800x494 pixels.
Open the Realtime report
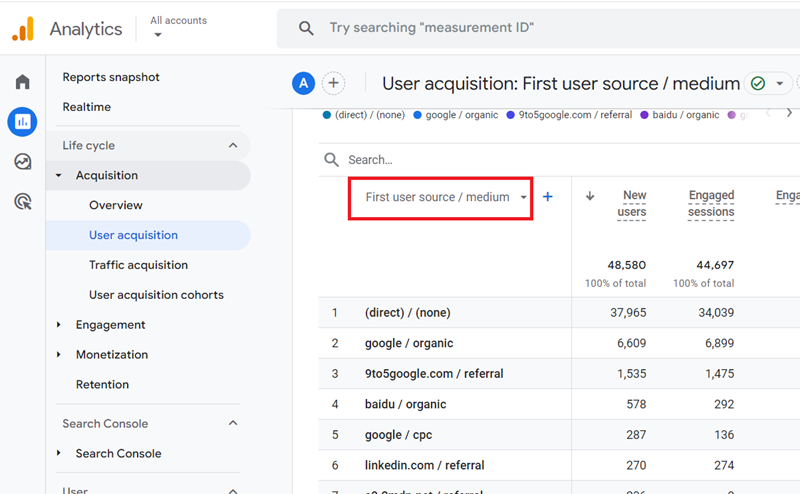tap(86, 107)
